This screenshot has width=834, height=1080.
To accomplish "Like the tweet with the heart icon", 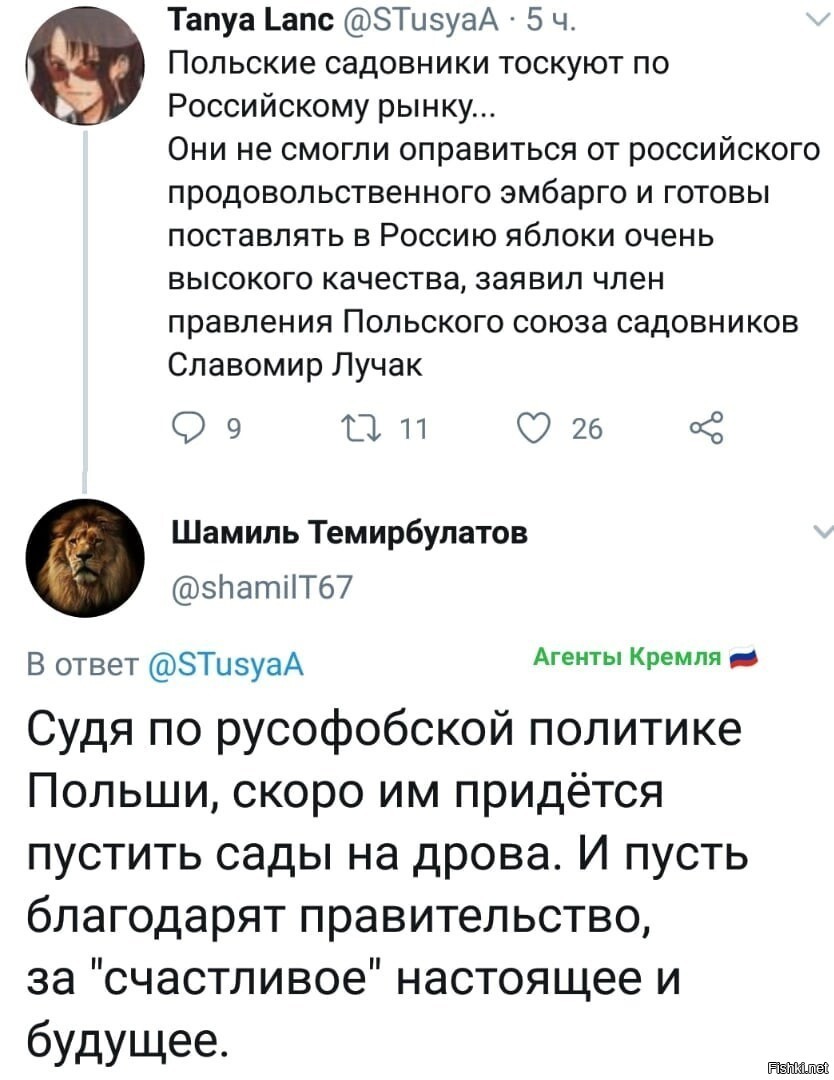I will (533, 428).
